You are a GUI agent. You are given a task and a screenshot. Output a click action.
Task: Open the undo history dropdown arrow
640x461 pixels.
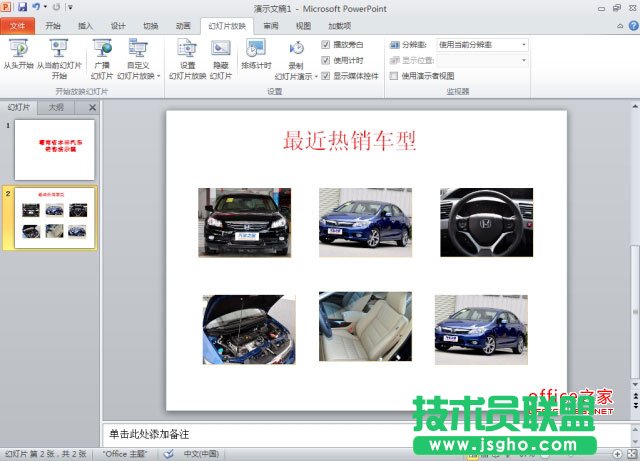(x=45, y=7)
